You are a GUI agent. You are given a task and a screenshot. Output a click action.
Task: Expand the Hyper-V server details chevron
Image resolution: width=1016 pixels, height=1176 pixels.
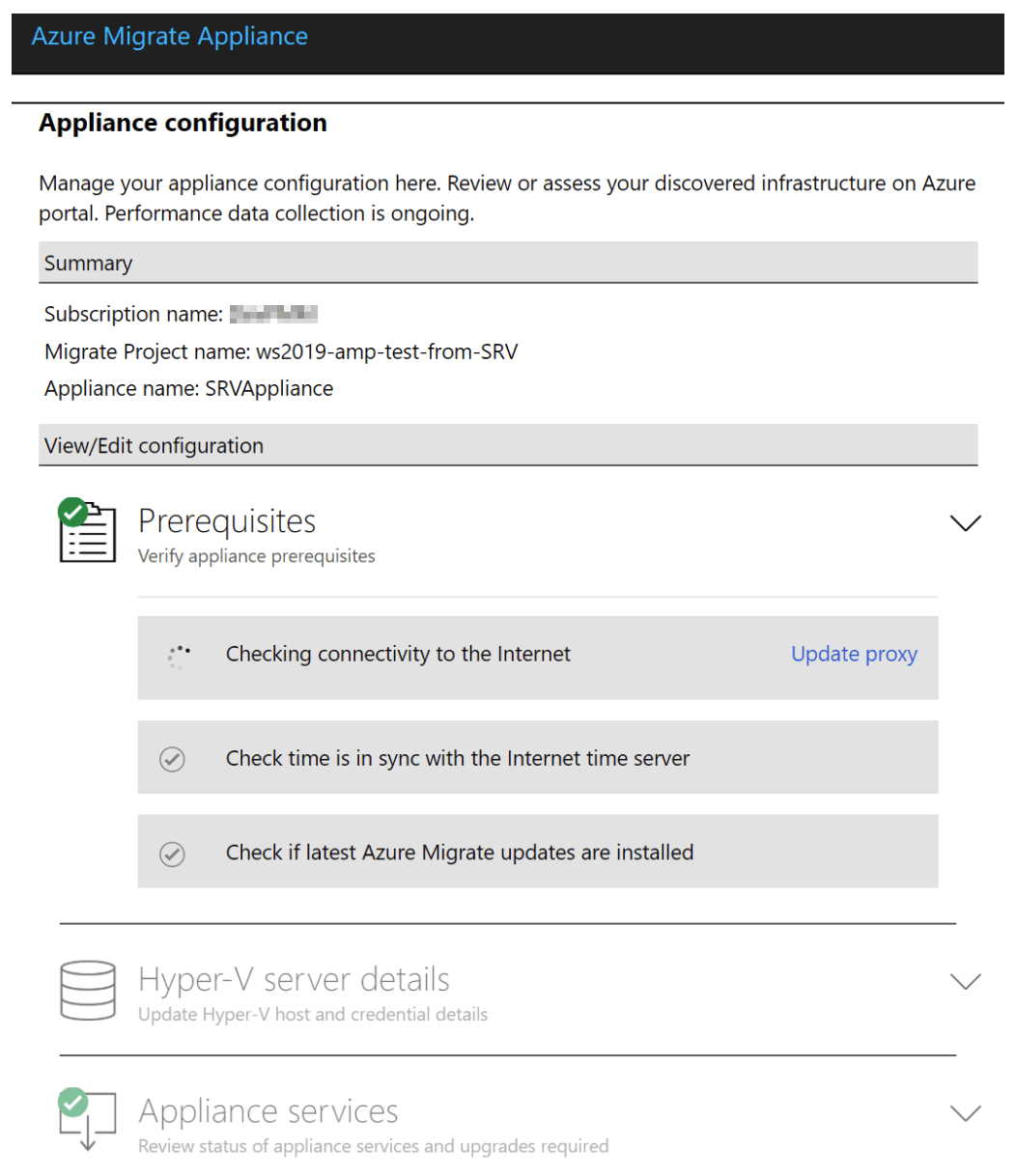[965, 982]
